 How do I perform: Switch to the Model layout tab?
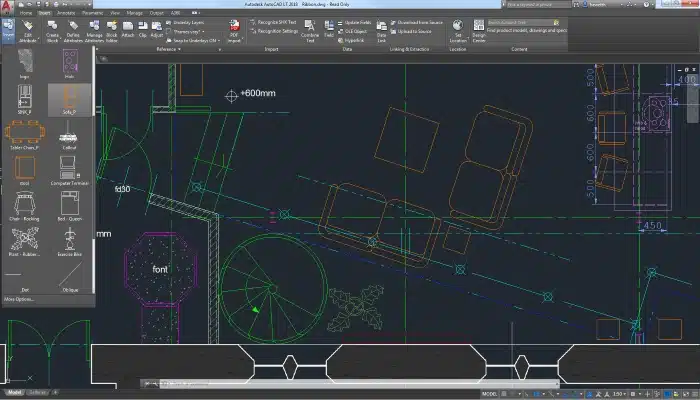[14, 392]
